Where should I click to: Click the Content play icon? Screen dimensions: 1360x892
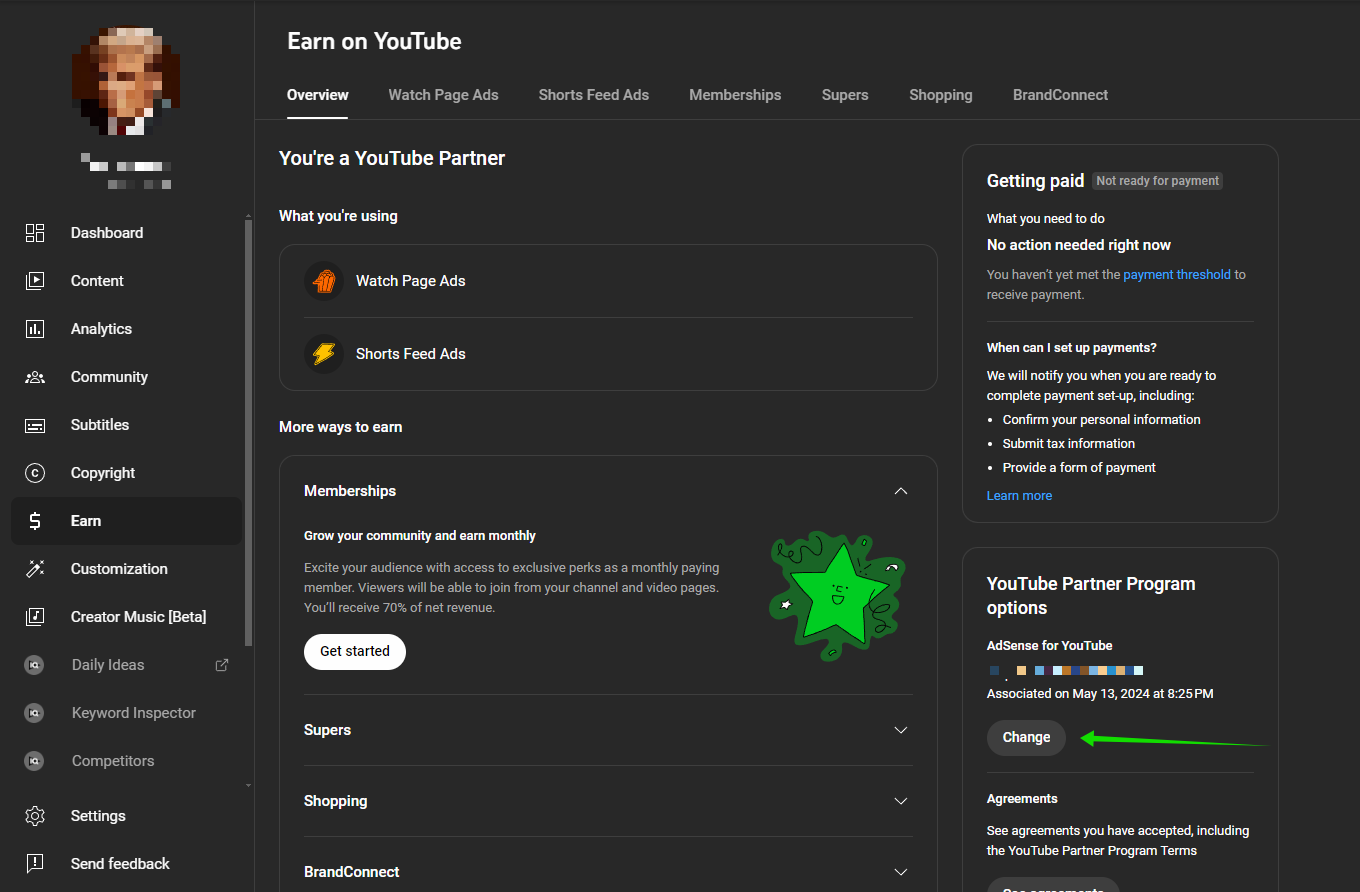coord(35,281)
